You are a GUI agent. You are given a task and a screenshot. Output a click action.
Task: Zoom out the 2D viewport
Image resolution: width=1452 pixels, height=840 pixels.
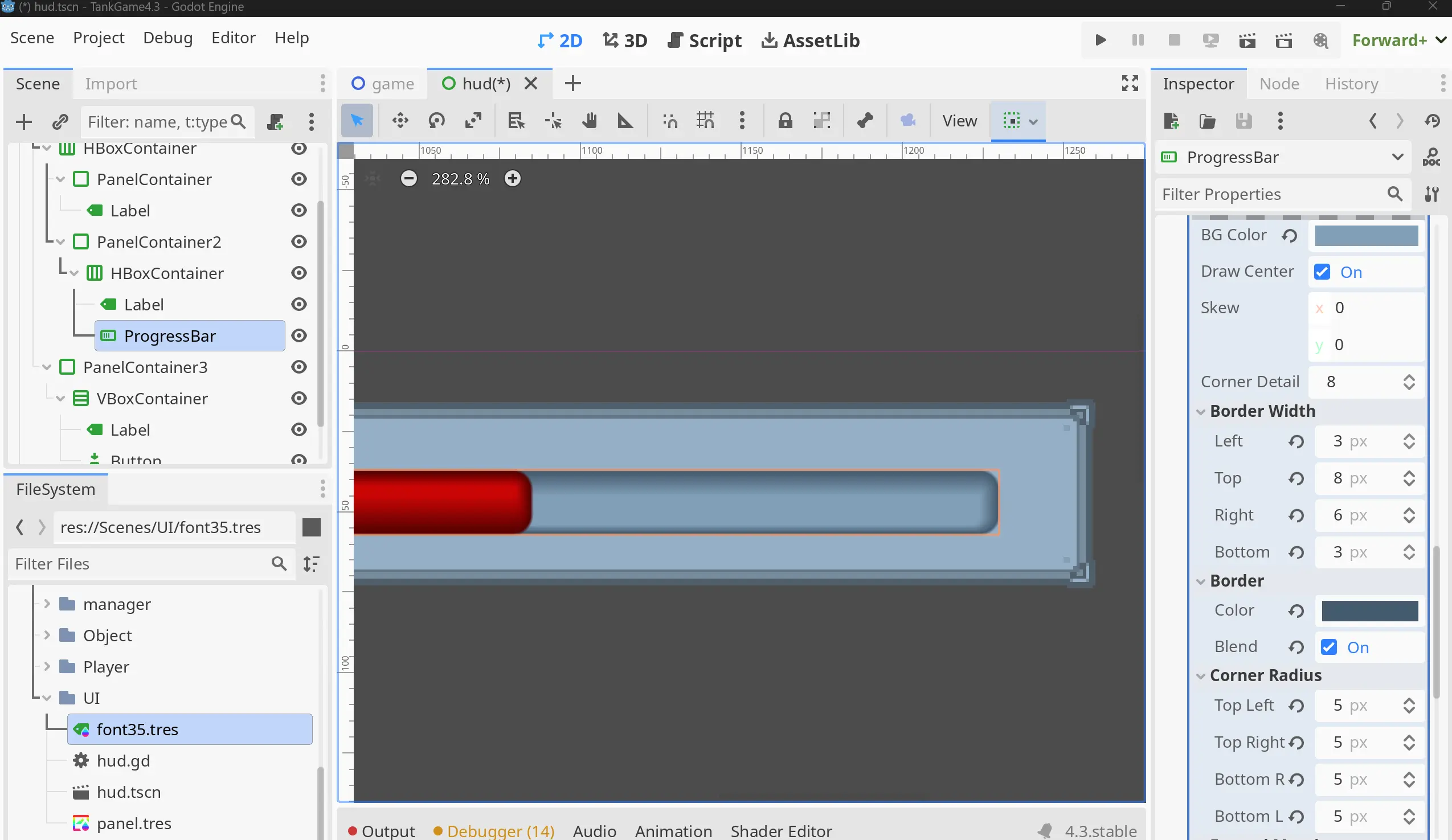[x=408, y=179]
